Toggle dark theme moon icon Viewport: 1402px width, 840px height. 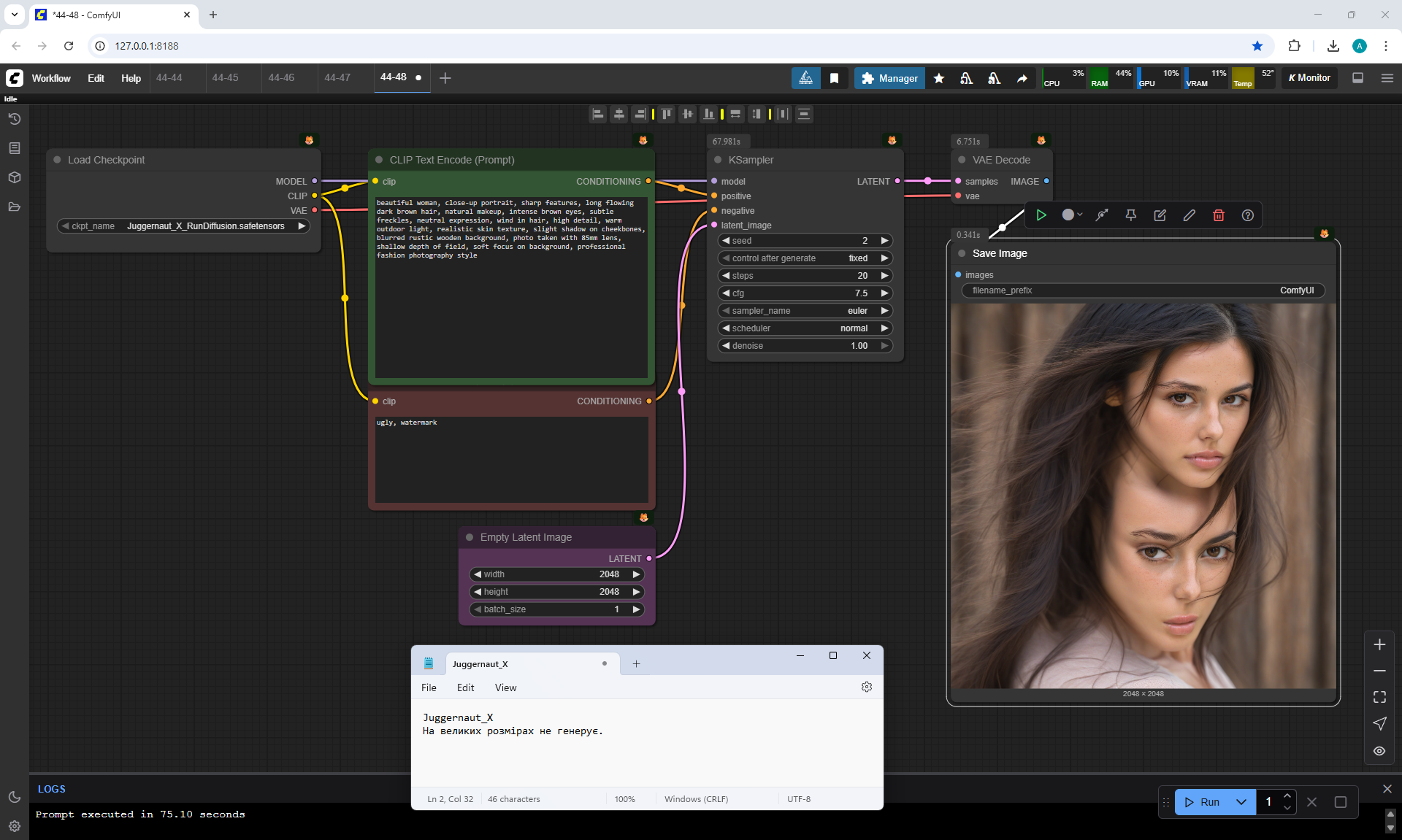coord(14,797)
